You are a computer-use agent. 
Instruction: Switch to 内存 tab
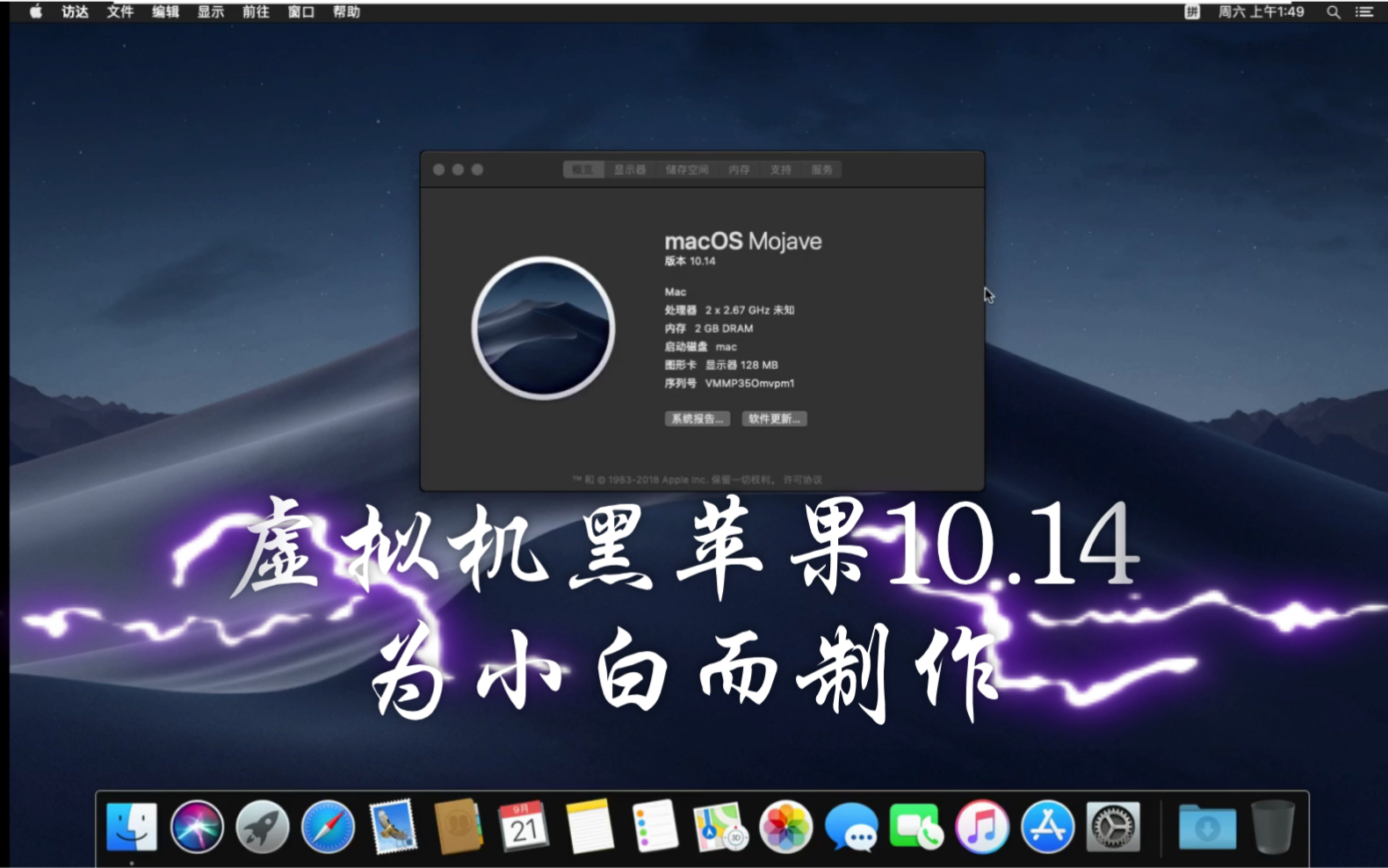coord(739,170)
